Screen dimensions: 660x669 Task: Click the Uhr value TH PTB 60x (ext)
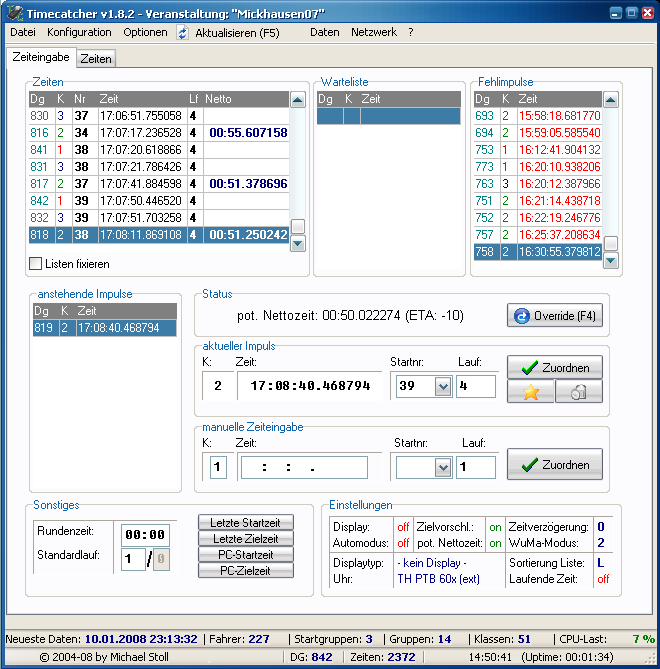coord(439,579)
